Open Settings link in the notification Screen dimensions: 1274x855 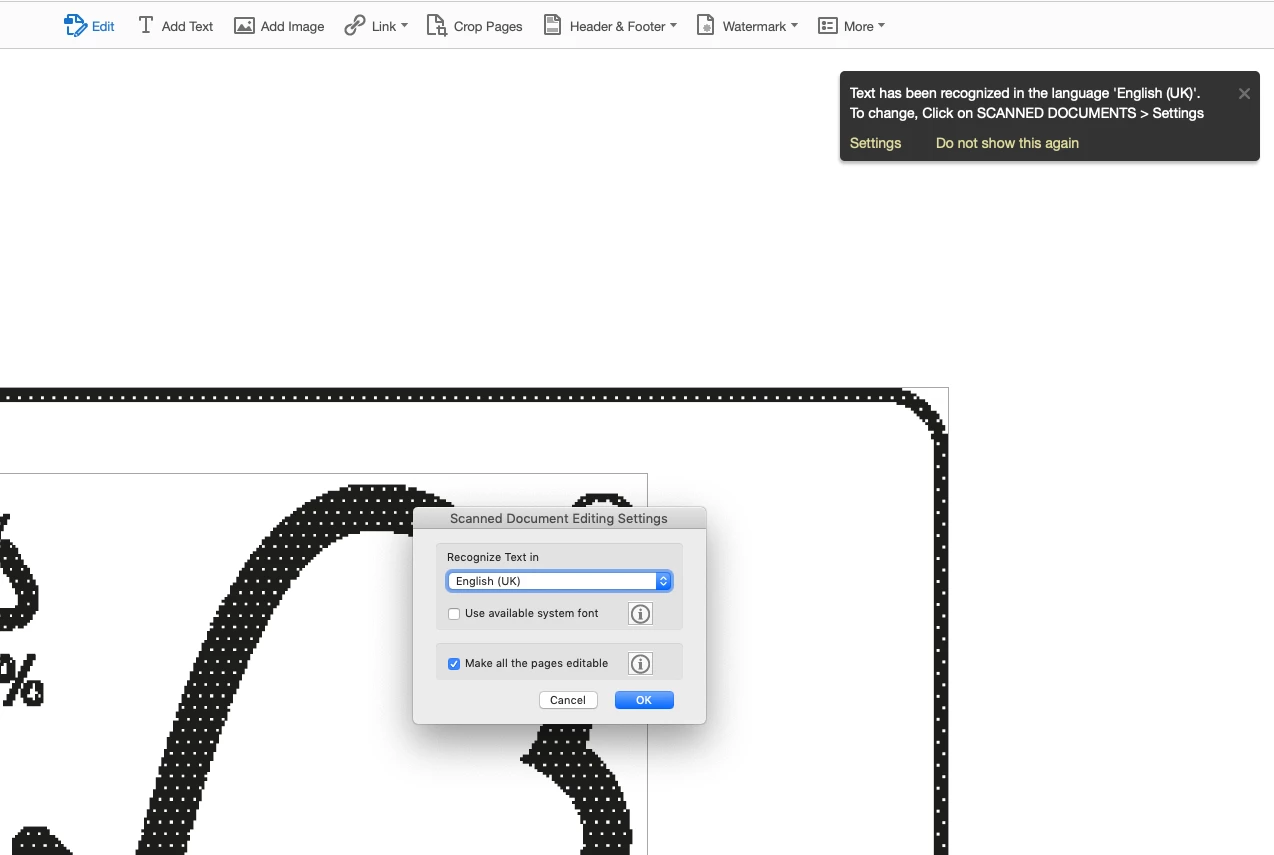876,143
